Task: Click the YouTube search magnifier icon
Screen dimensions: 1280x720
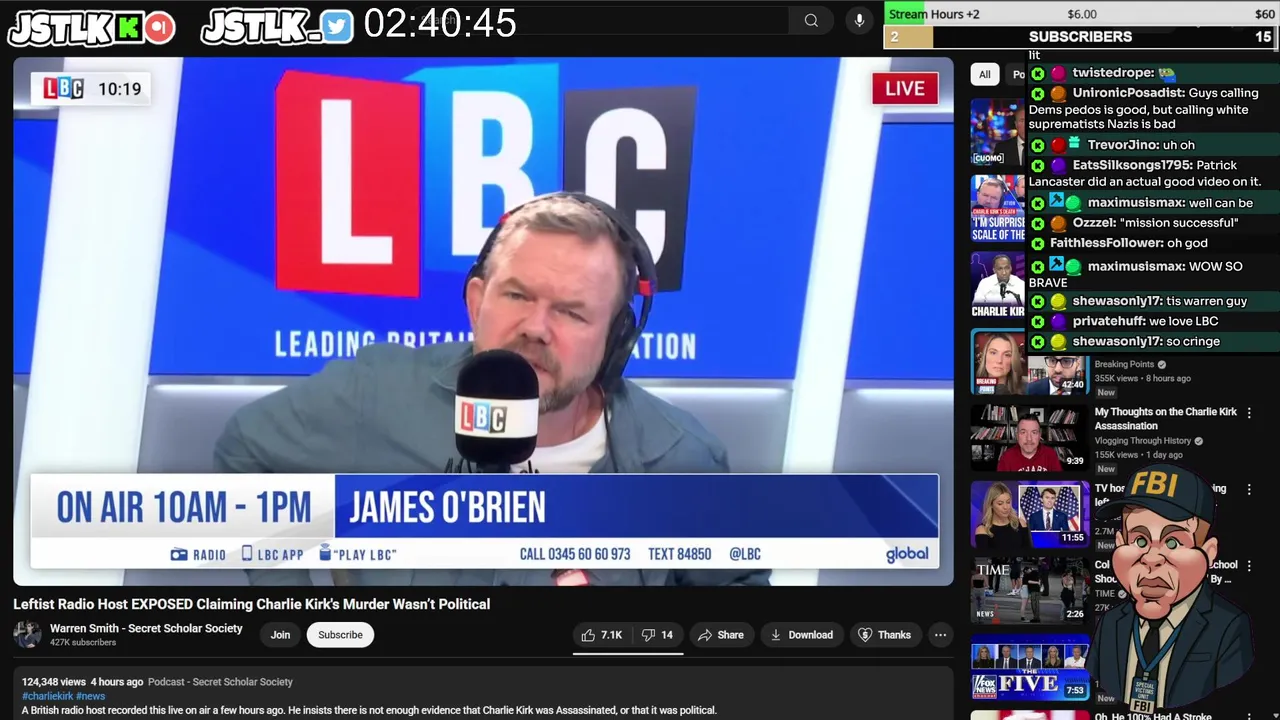Action: [811, 20]
